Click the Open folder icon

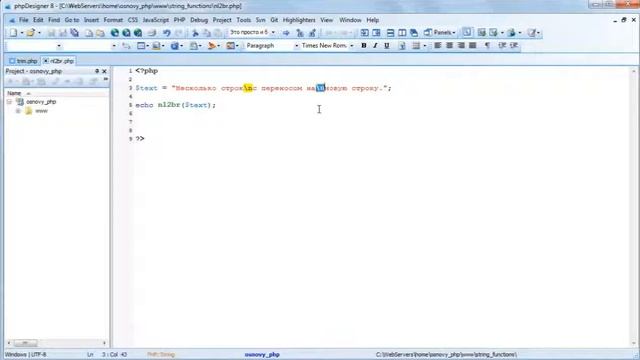(x=30, y=33)
